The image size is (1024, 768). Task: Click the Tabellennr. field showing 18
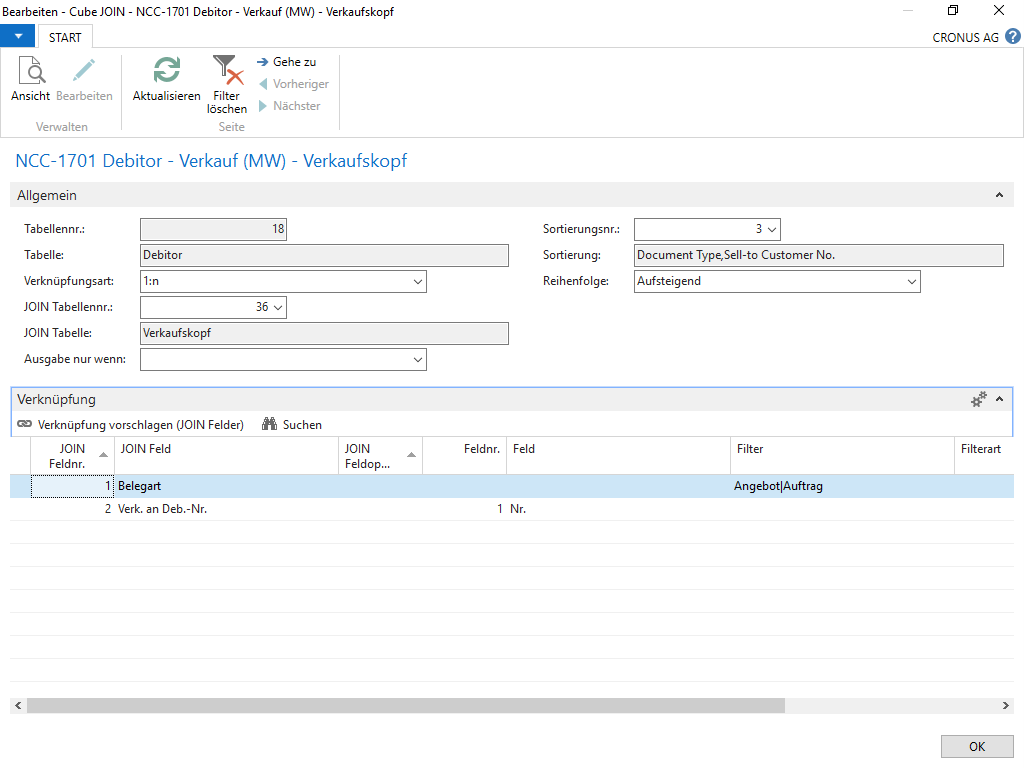click(x=214, y=229)
